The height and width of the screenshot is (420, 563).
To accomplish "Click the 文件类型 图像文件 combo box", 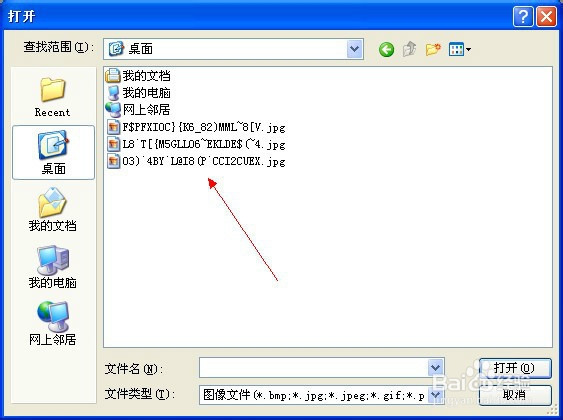I will point(322,395).
